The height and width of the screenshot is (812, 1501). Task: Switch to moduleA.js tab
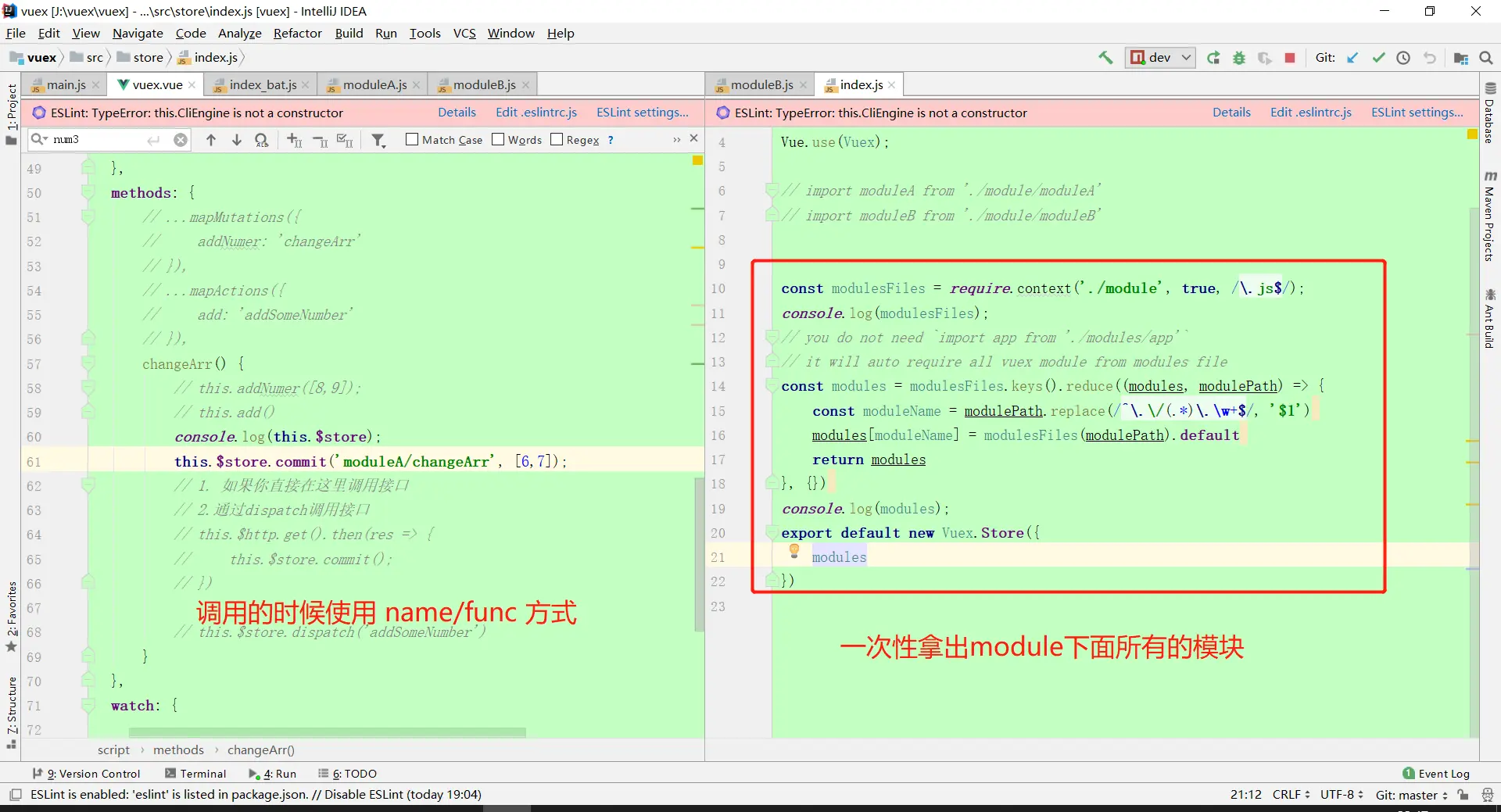click(x=374, y=84)
